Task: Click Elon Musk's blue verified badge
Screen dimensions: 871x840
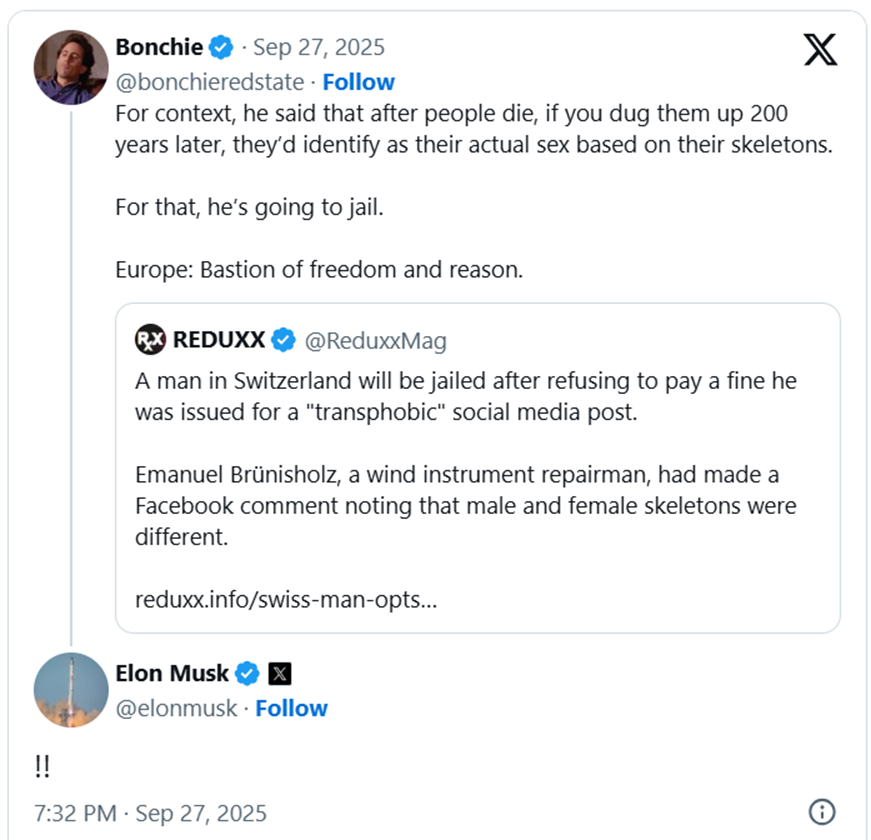Action: 247,674
